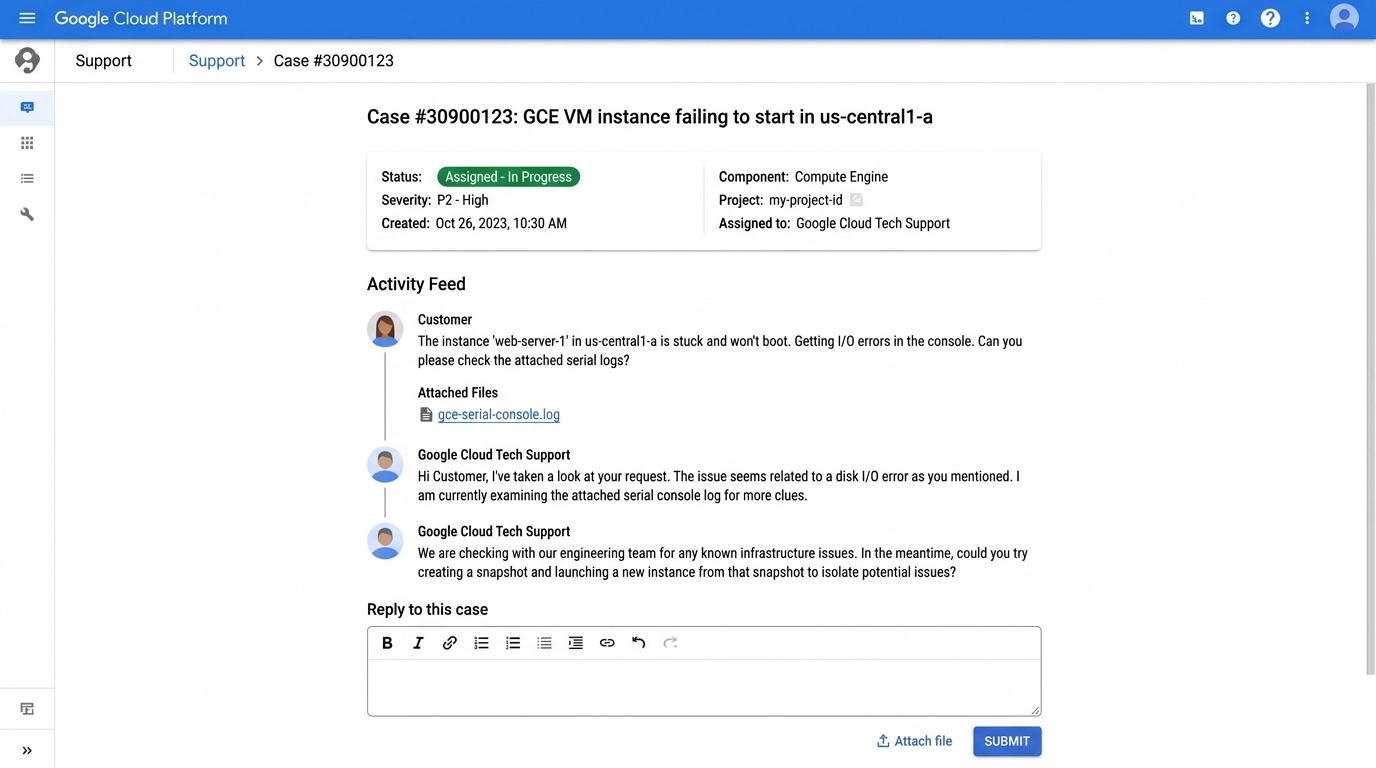Click the Attach file button
Screen dimensions: 1376x768
pyautogui.click(x=914, y=741)
